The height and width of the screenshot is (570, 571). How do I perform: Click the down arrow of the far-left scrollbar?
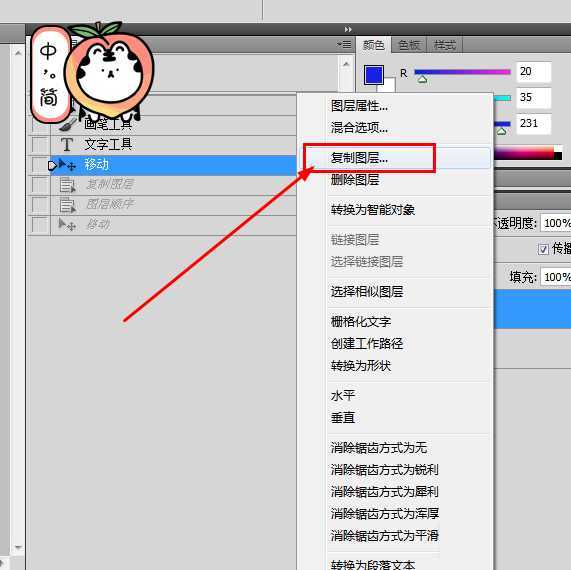18,547
